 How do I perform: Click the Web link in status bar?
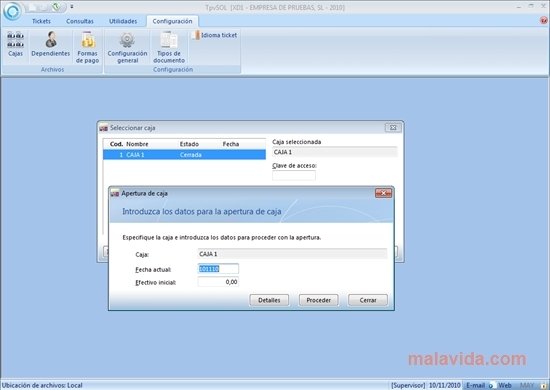coord(505,385)
